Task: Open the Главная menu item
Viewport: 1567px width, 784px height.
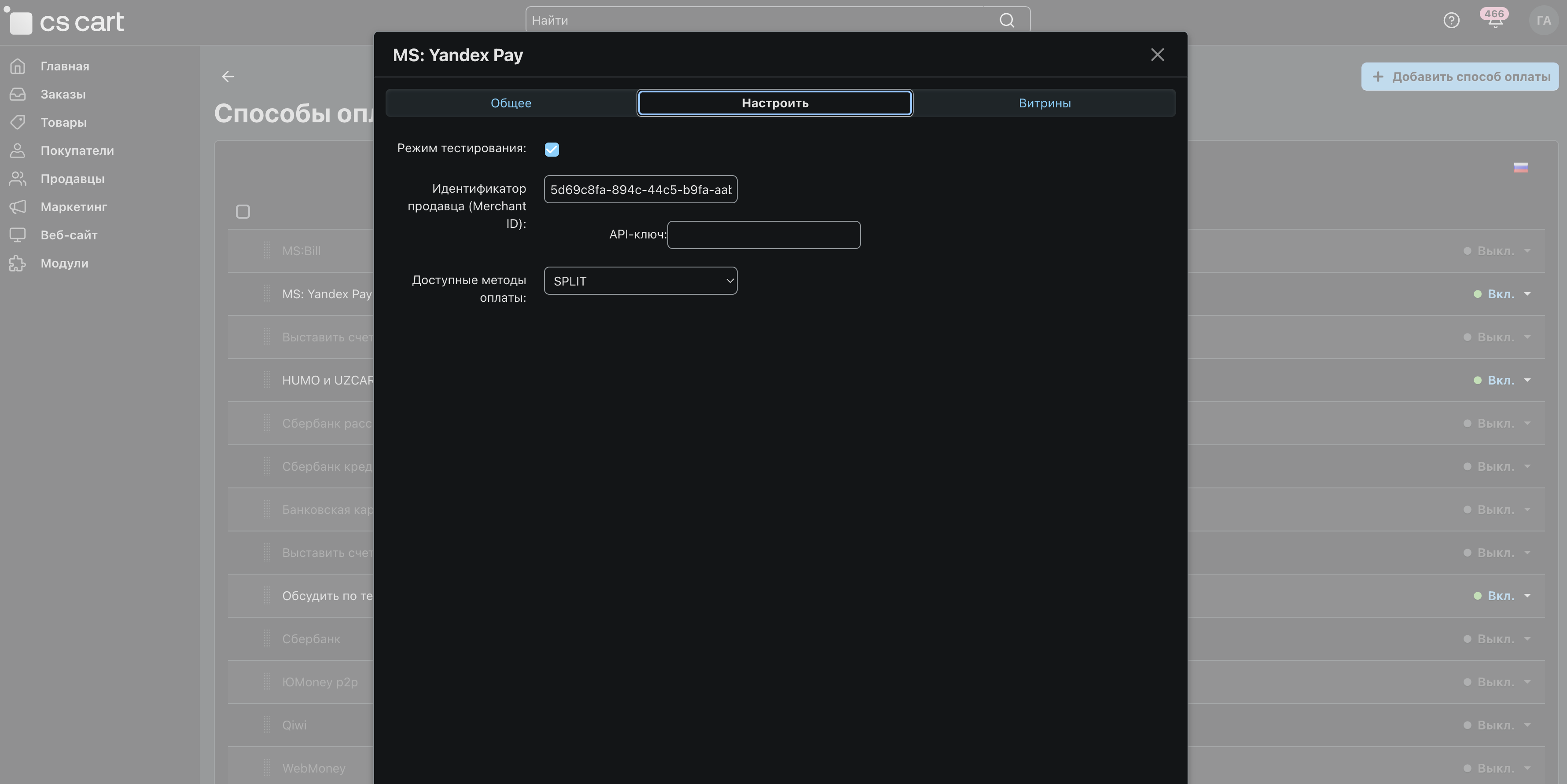Action: (x=64, y=66)
